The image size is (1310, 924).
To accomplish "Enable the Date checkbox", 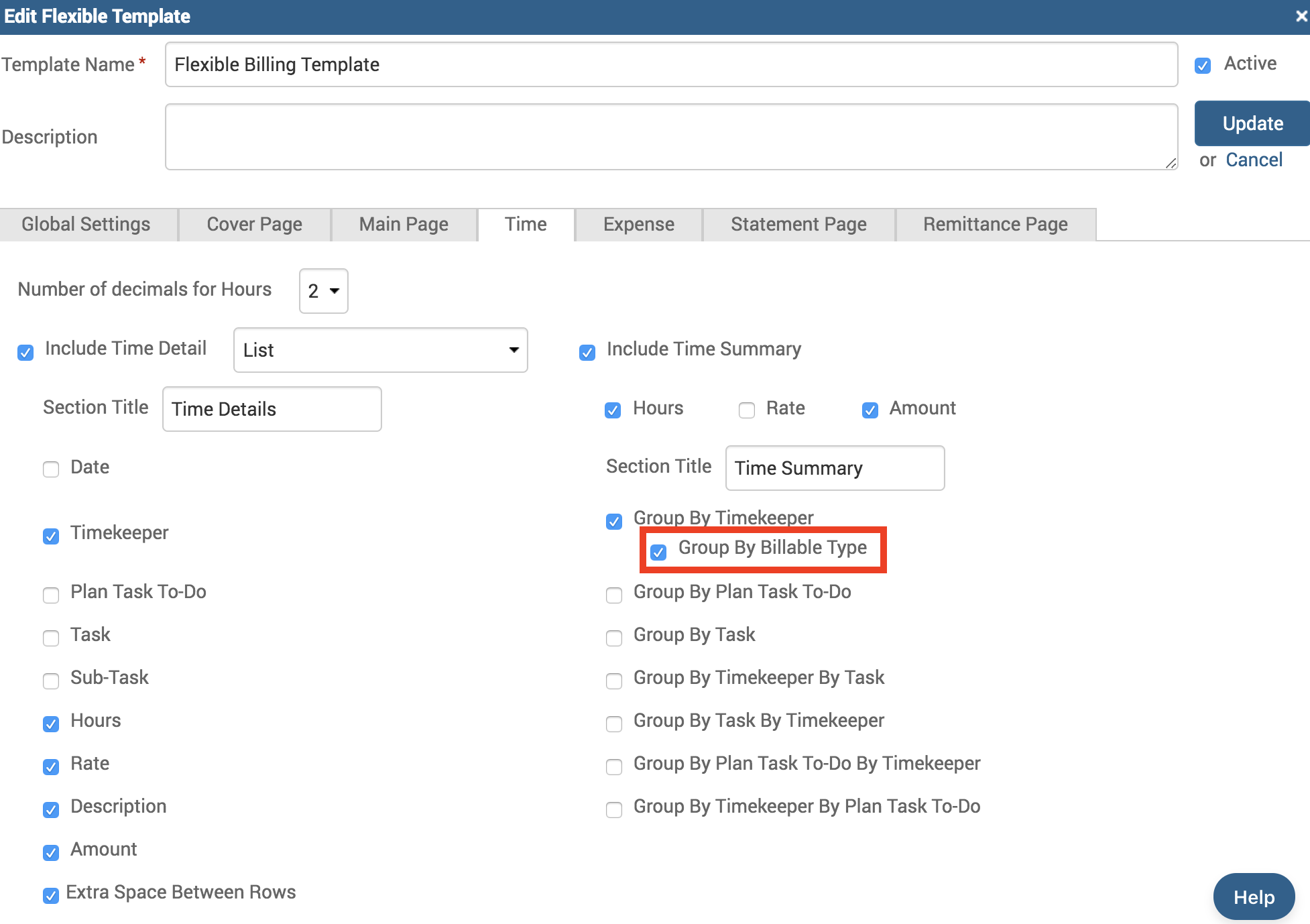I will coord(51,469).
